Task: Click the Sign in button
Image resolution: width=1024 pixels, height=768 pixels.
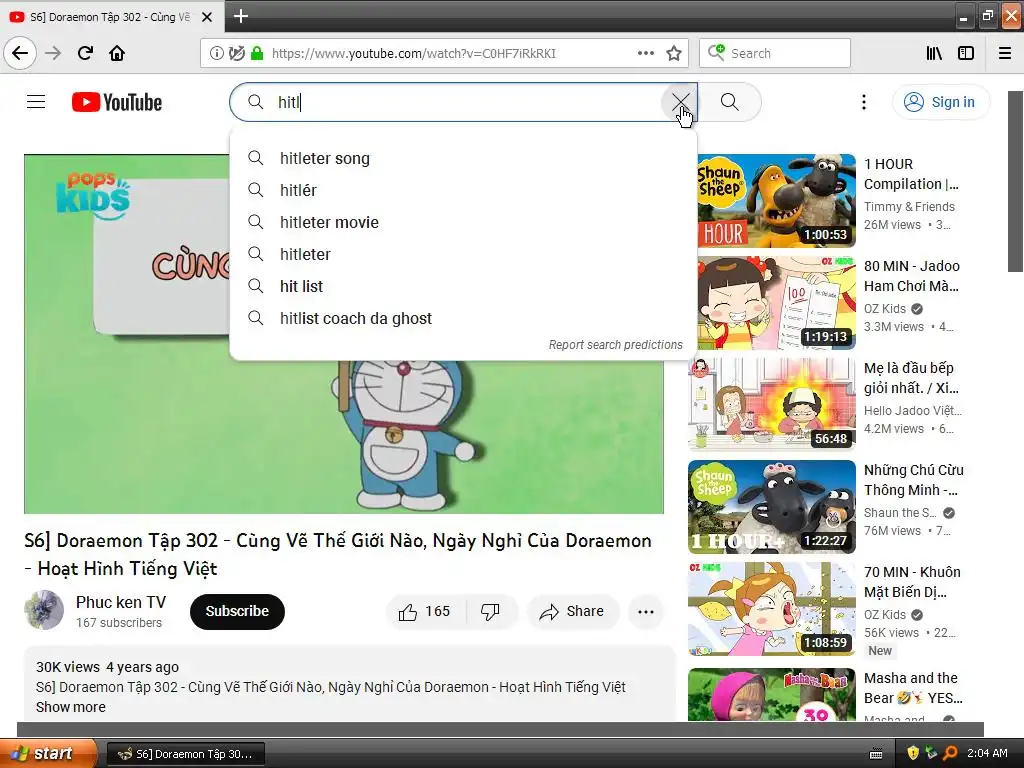Action: [940, 102]
